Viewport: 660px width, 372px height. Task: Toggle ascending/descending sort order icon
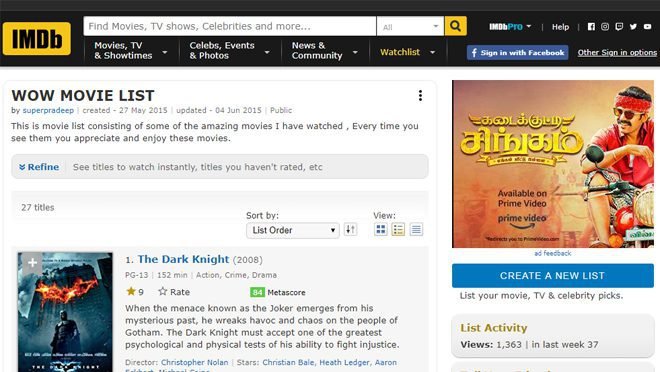pos(350,229)
